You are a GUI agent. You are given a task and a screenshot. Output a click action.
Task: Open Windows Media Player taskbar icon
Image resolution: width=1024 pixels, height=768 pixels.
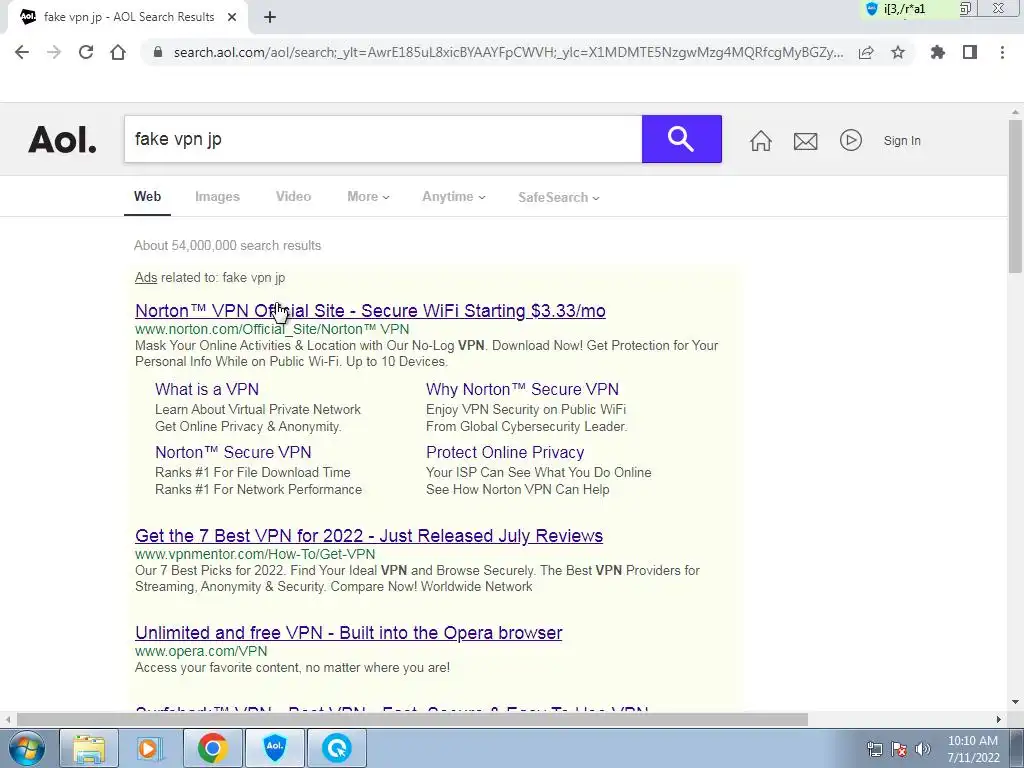pyautogui.click(x=149, y=748)
